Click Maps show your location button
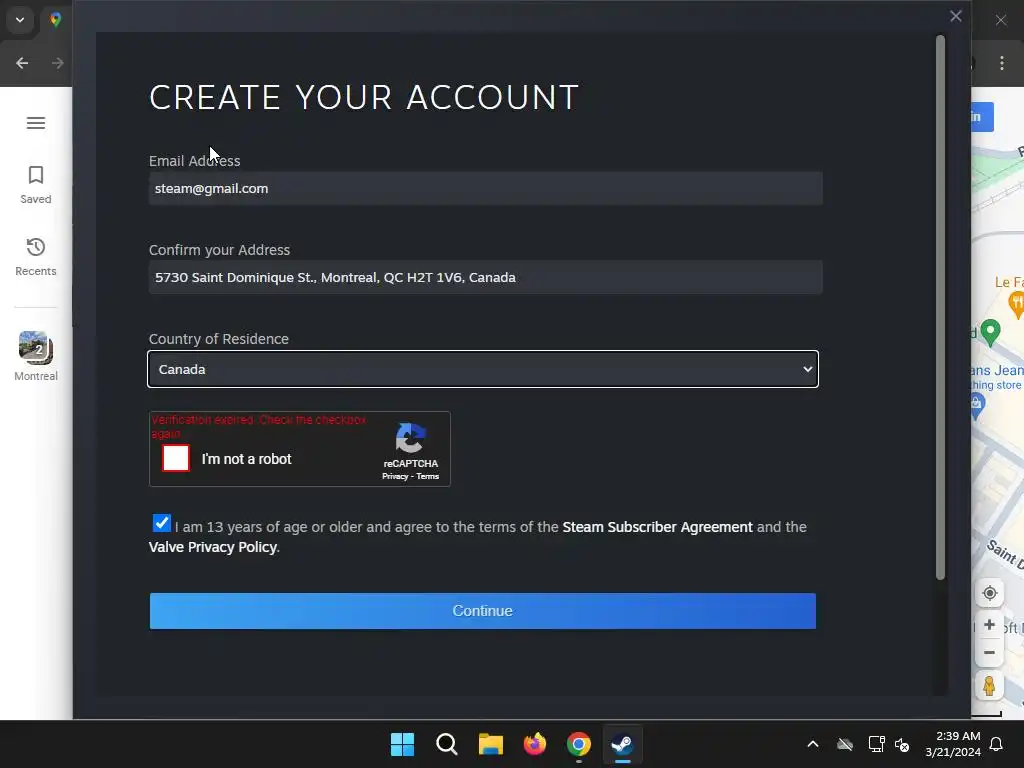Viewport: 1024px width, 768px height. 989,593
